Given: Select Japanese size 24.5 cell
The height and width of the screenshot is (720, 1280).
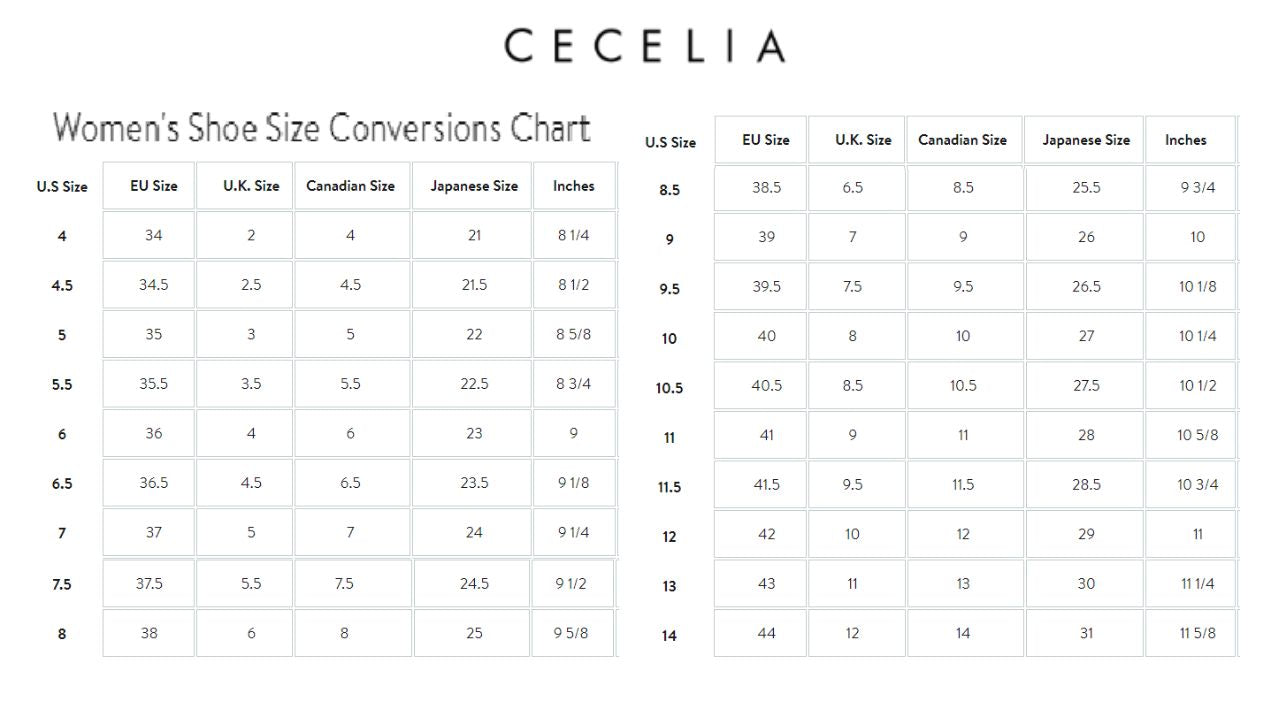Looking at the screenshot, I should click(473, 583).
